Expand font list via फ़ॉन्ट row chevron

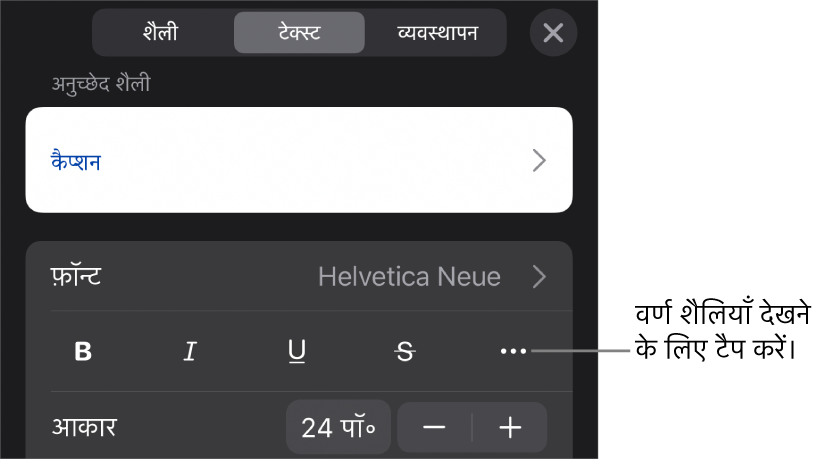(539, 277)
